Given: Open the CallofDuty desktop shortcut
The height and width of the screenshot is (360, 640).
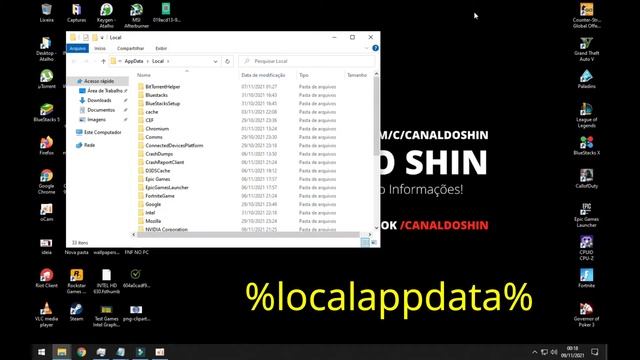Looking at the screenshot, I should coord(587,179).
